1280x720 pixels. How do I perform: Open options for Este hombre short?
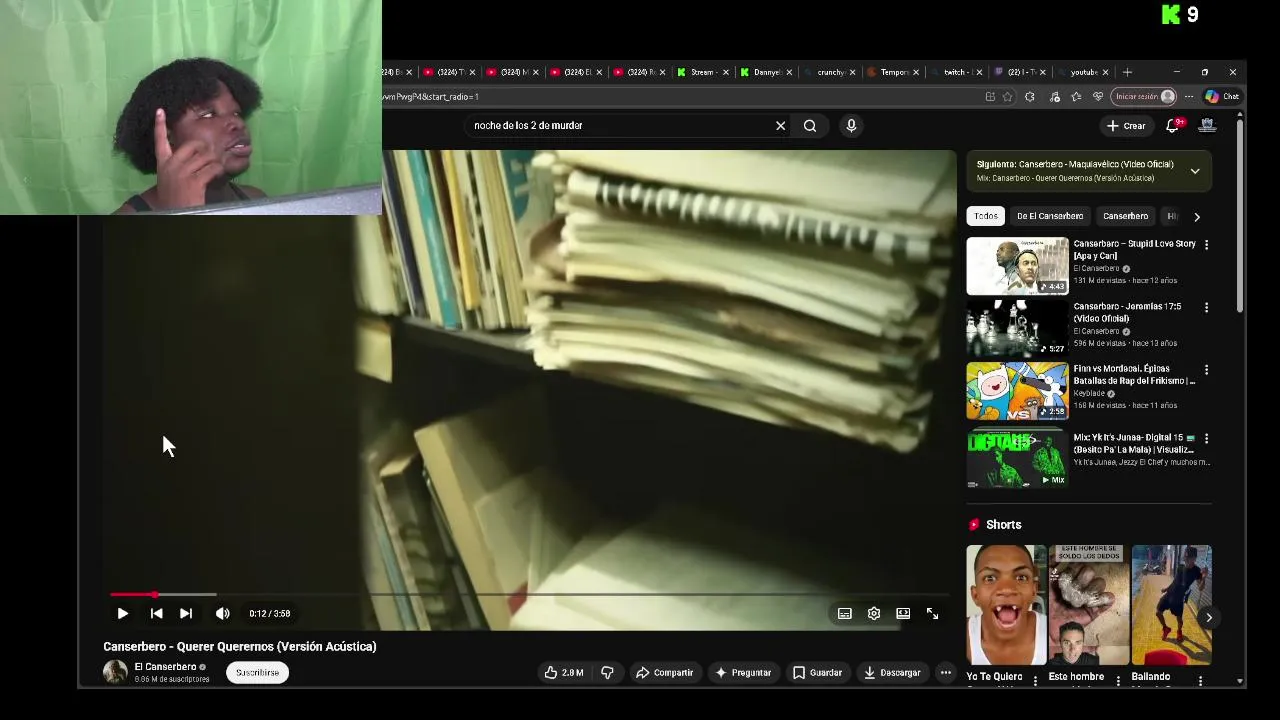point(1118,682)
